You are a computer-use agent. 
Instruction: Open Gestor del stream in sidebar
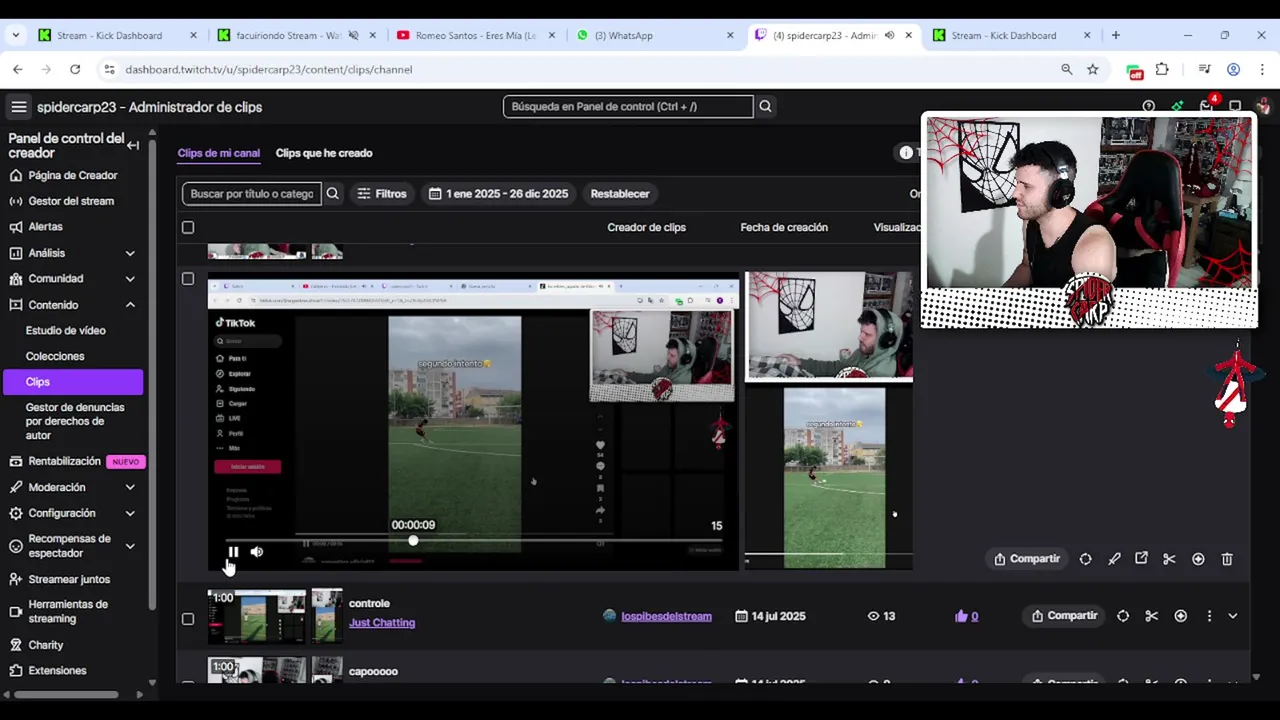coord(71,201)
